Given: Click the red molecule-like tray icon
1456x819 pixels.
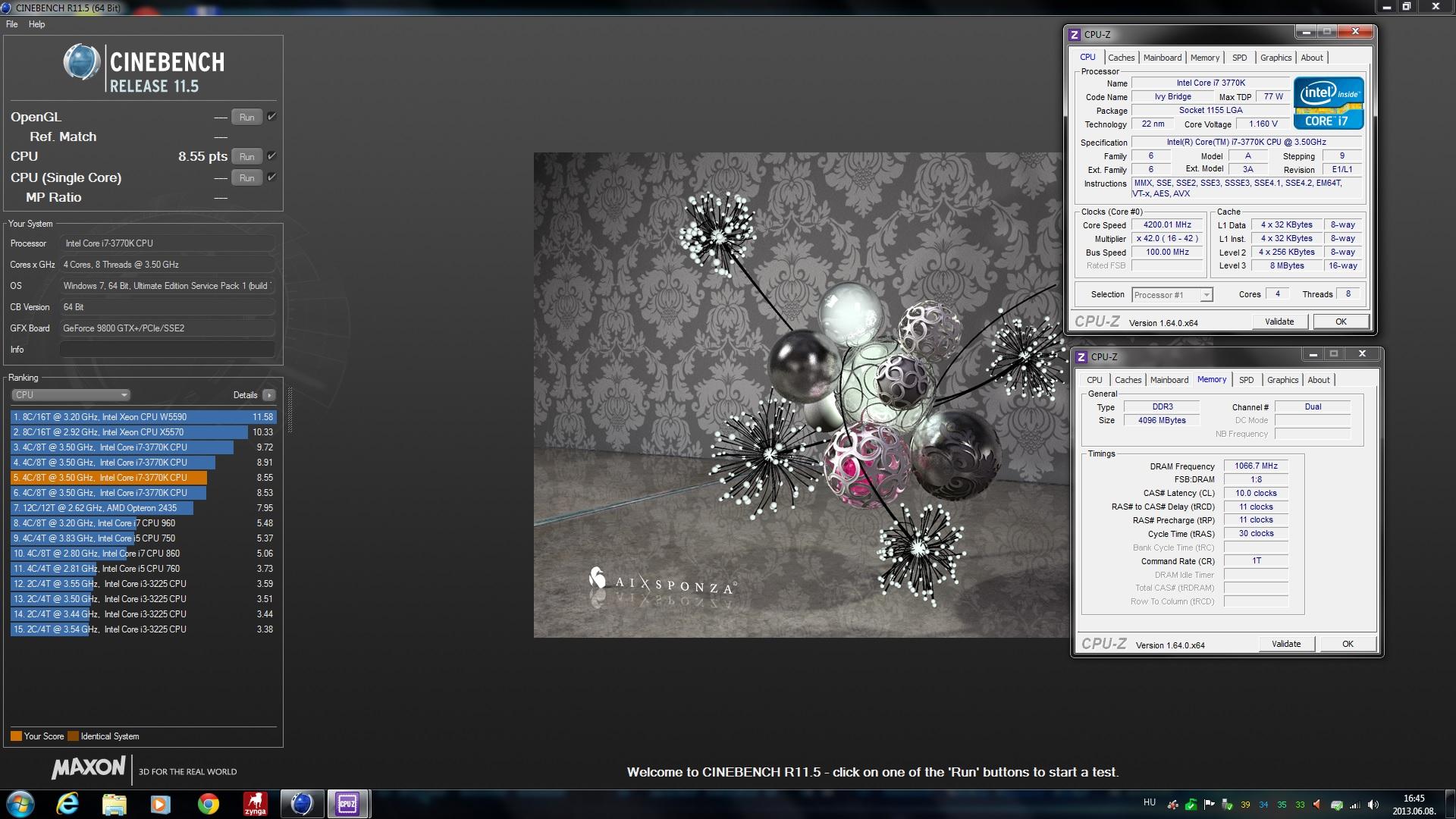Looking at the screenshot, I should 1173,805.
